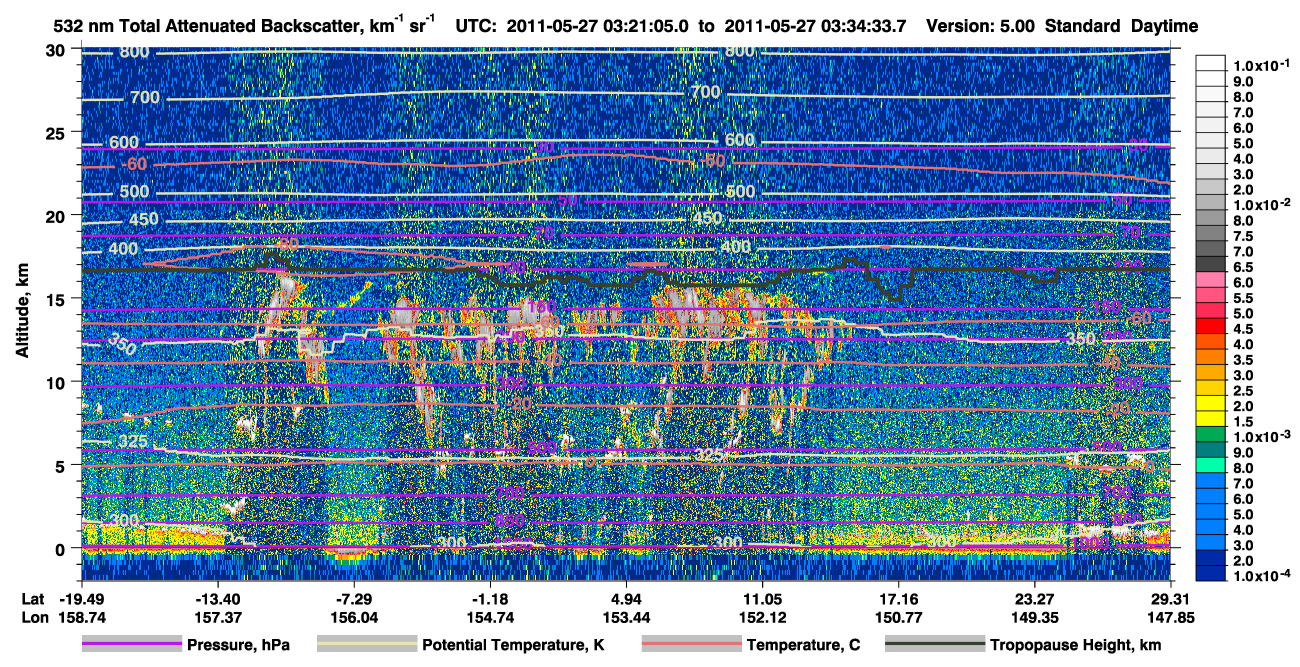Screen dimensions: 1300x667
Task: Click the colorbar label '1.0x10-1'
Action: tap(1262, 64)
